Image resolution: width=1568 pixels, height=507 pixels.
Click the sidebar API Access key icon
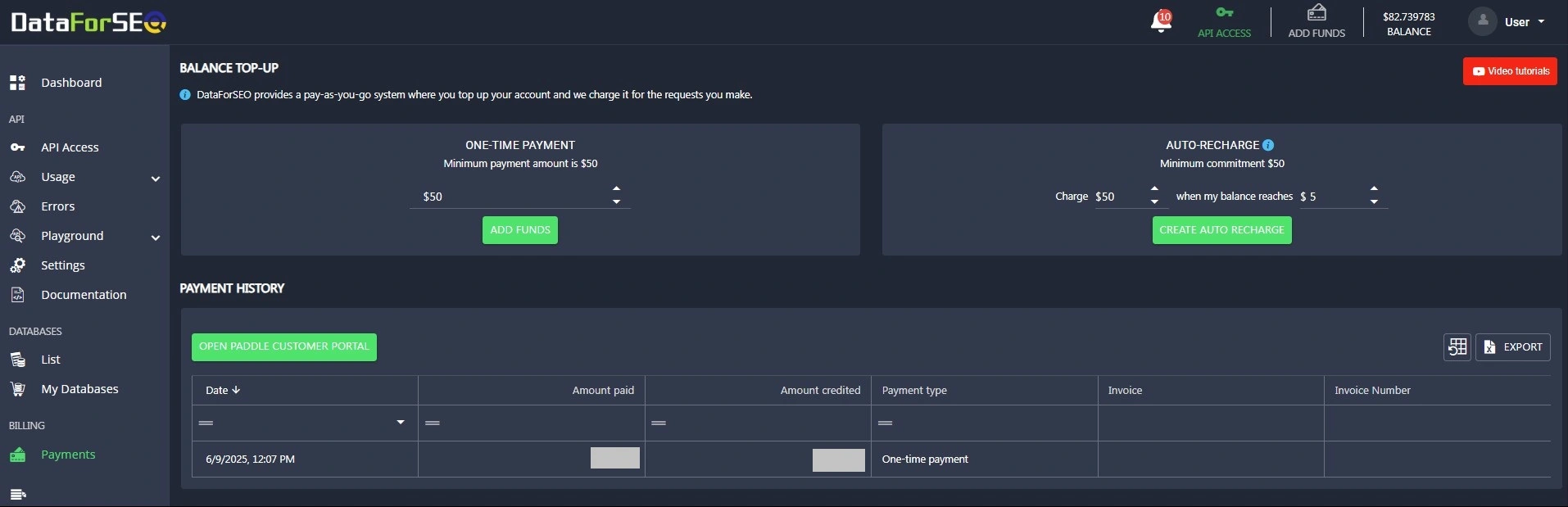(x=17, y=147)
